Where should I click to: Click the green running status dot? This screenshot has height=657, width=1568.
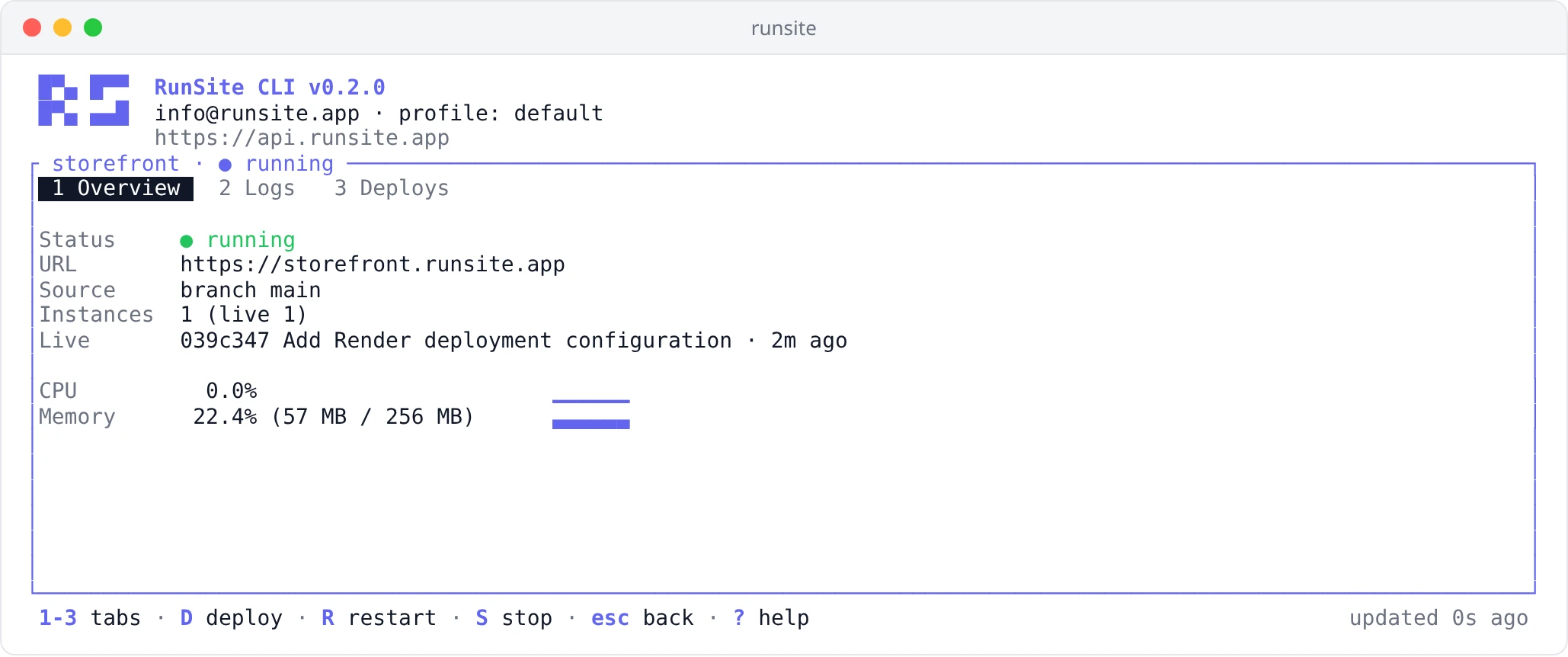187,242
